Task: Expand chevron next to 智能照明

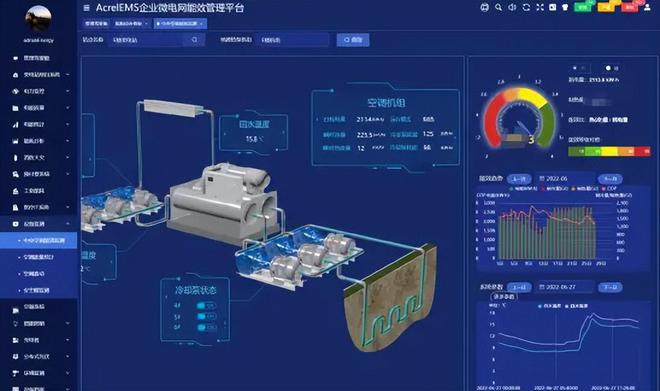Action: tap(68, 323)
